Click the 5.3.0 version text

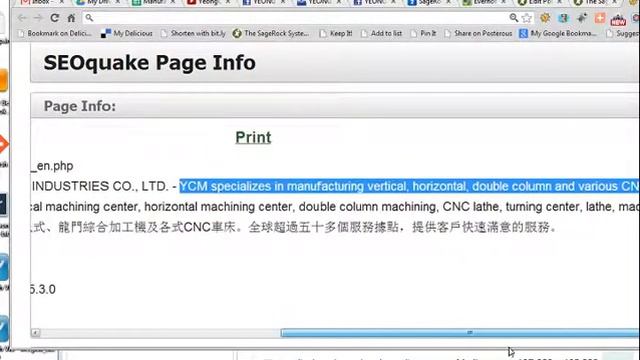[x=43, y=289]
